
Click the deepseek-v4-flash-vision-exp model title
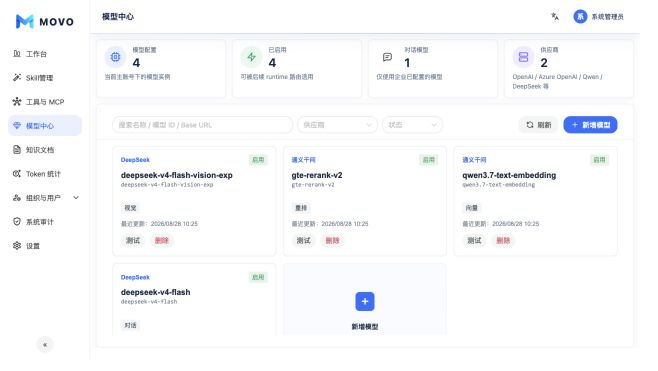point(177,175)
